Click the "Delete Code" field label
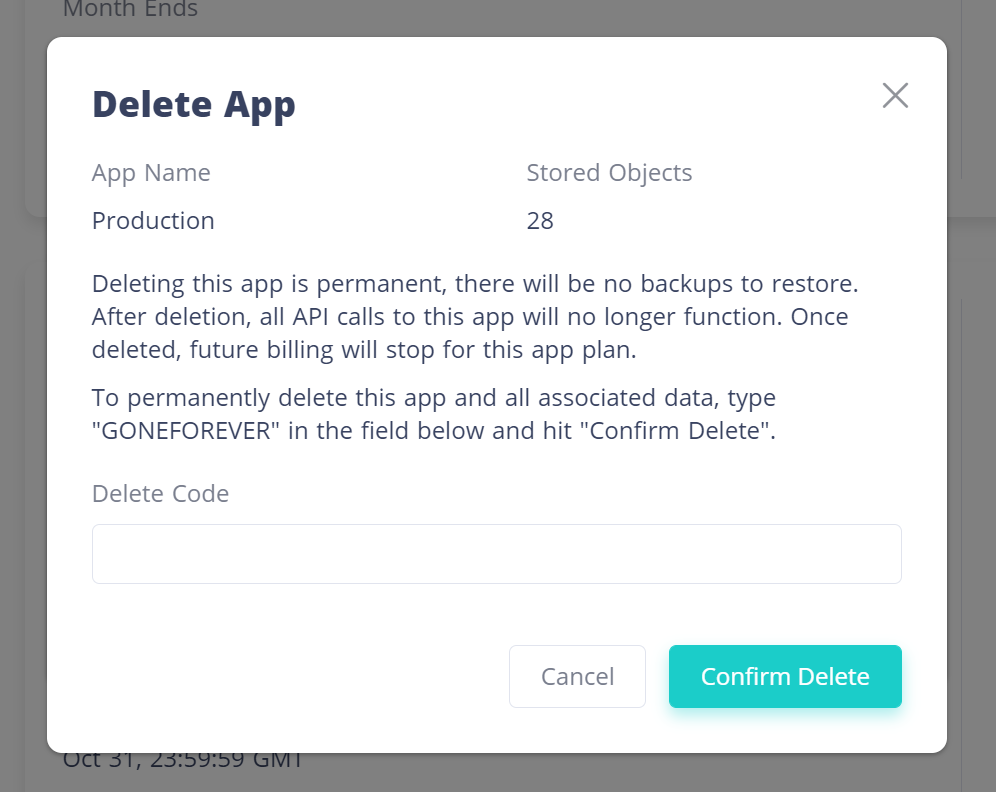The width and height of the screenshot is (996, 792). click(x=160, y=493)
